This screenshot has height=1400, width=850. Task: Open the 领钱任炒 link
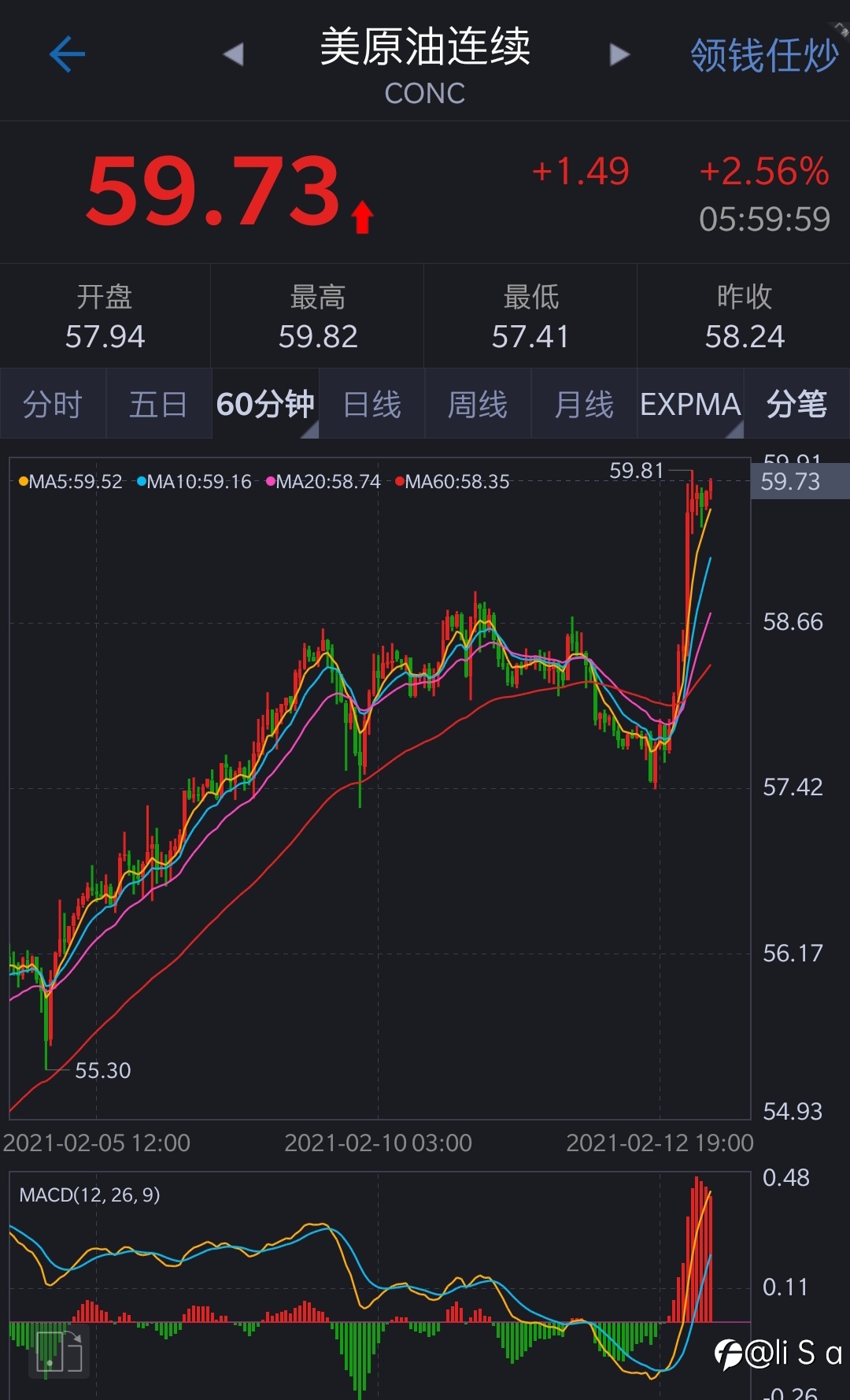click(764, 55)
